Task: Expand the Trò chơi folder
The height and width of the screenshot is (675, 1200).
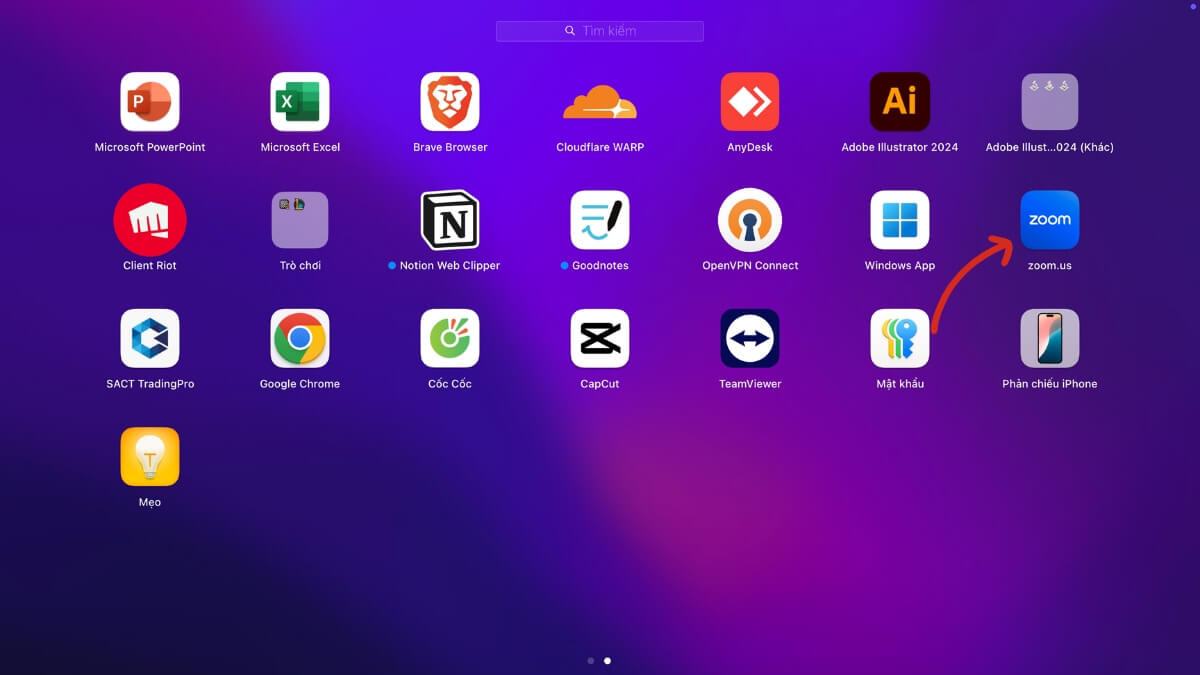Action: click(x=300, y=220)
